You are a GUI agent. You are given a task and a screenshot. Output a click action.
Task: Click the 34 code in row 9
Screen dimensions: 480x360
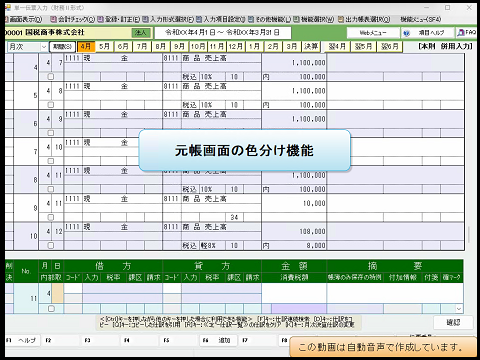pyautogui.click(x=234, y=217)
